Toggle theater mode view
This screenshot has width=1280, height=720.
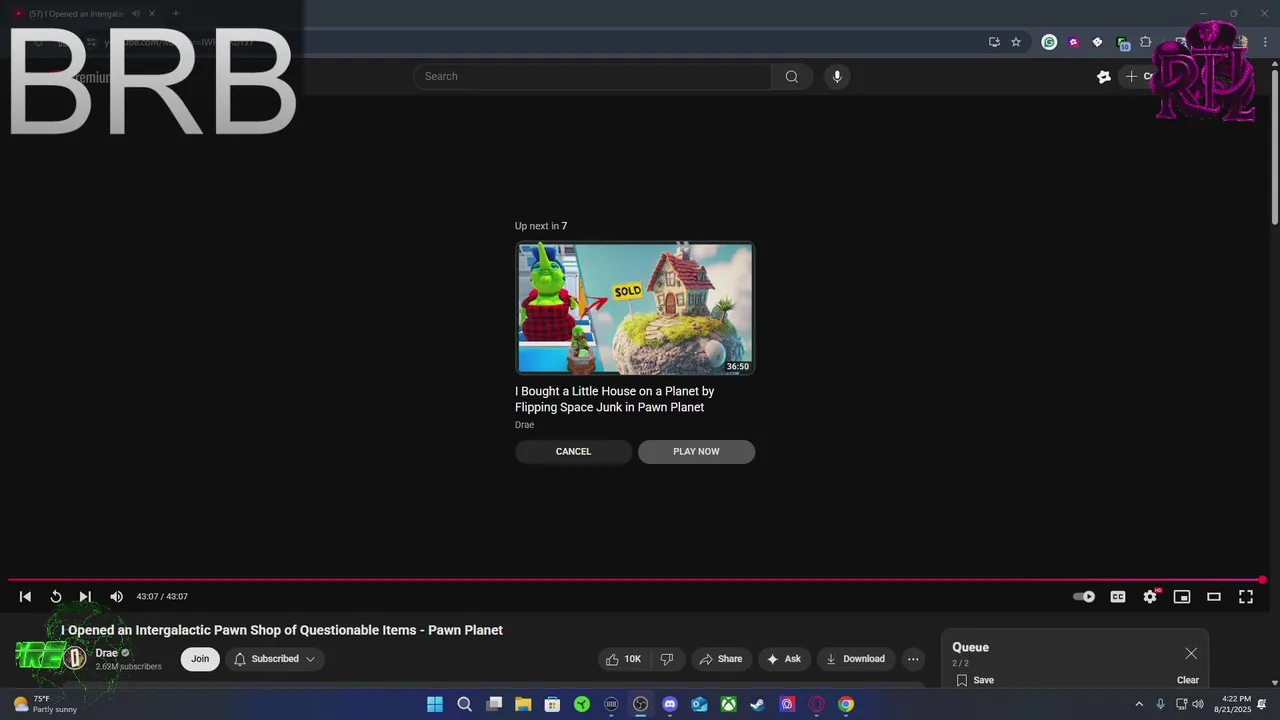pyautogui.click(x=1214, y=597)
